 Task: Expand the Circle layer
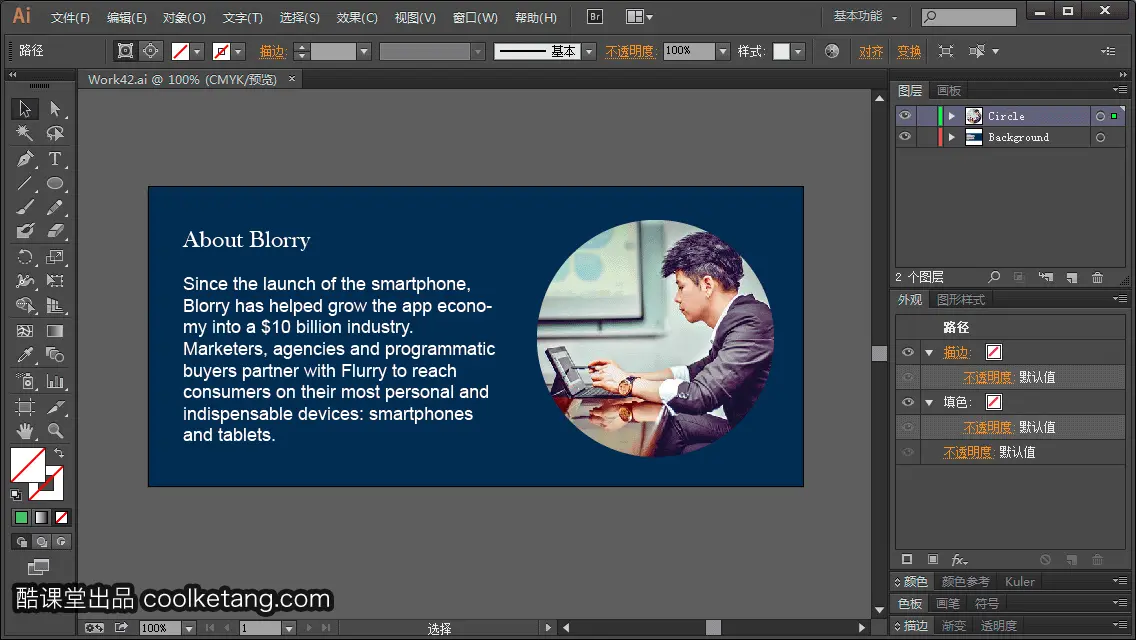pos(952,116)
